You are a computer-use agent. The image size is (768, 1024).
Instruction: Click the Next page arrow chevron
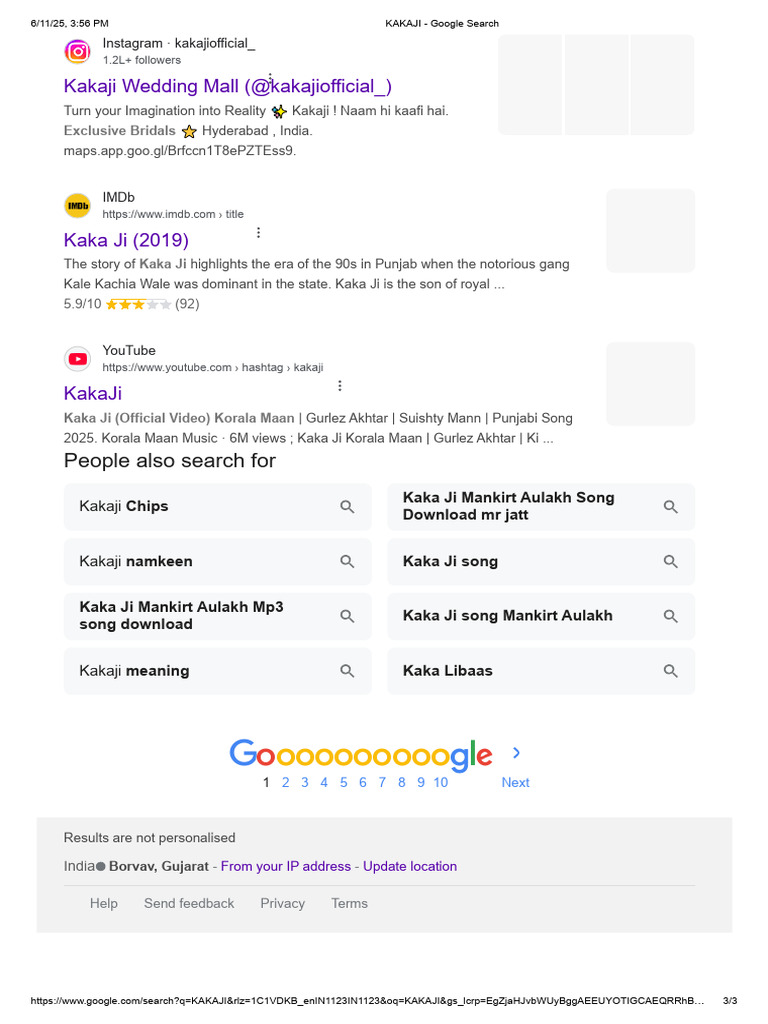click(516, 754)
